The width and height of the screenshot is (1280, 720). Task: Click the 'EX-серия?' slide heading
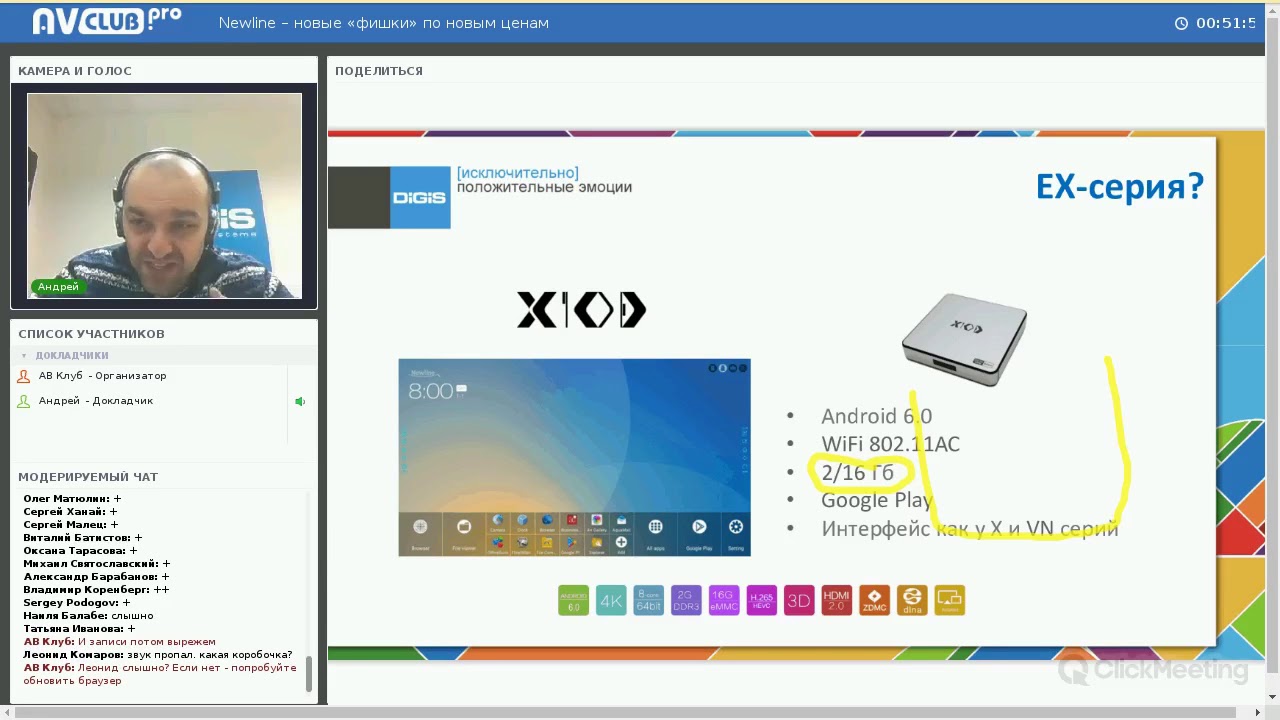(x=1120, y=187)
